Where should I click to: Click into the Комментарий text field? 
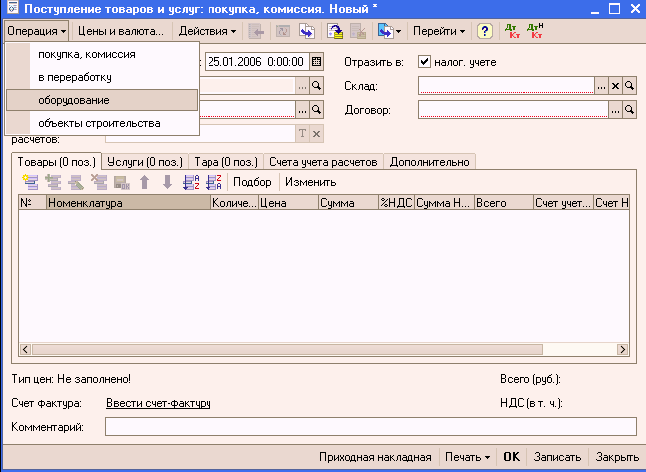(370, 427)
